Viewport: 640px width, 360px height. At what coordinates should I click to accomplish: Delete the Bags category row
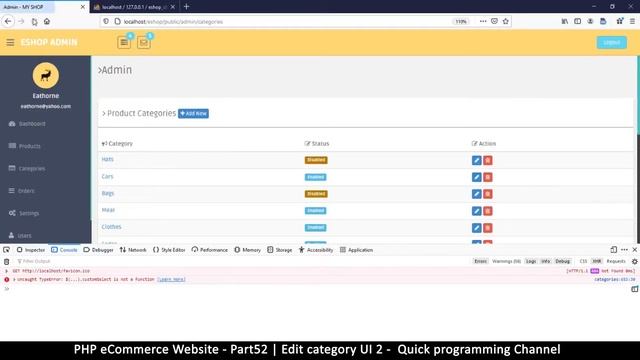tap(488, 194)
